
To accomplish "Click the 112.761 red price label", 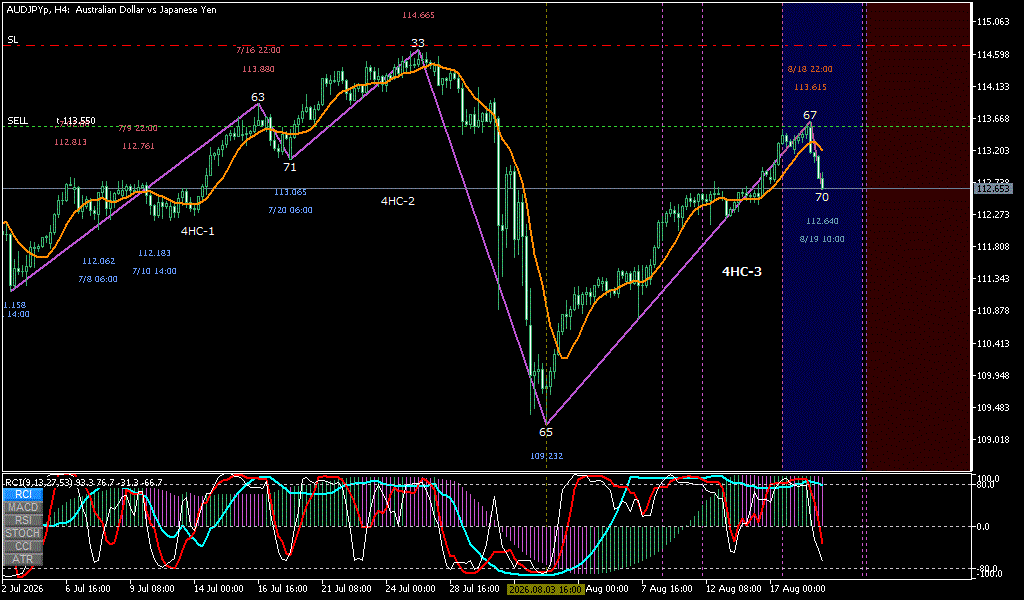I will pos(138,146).
